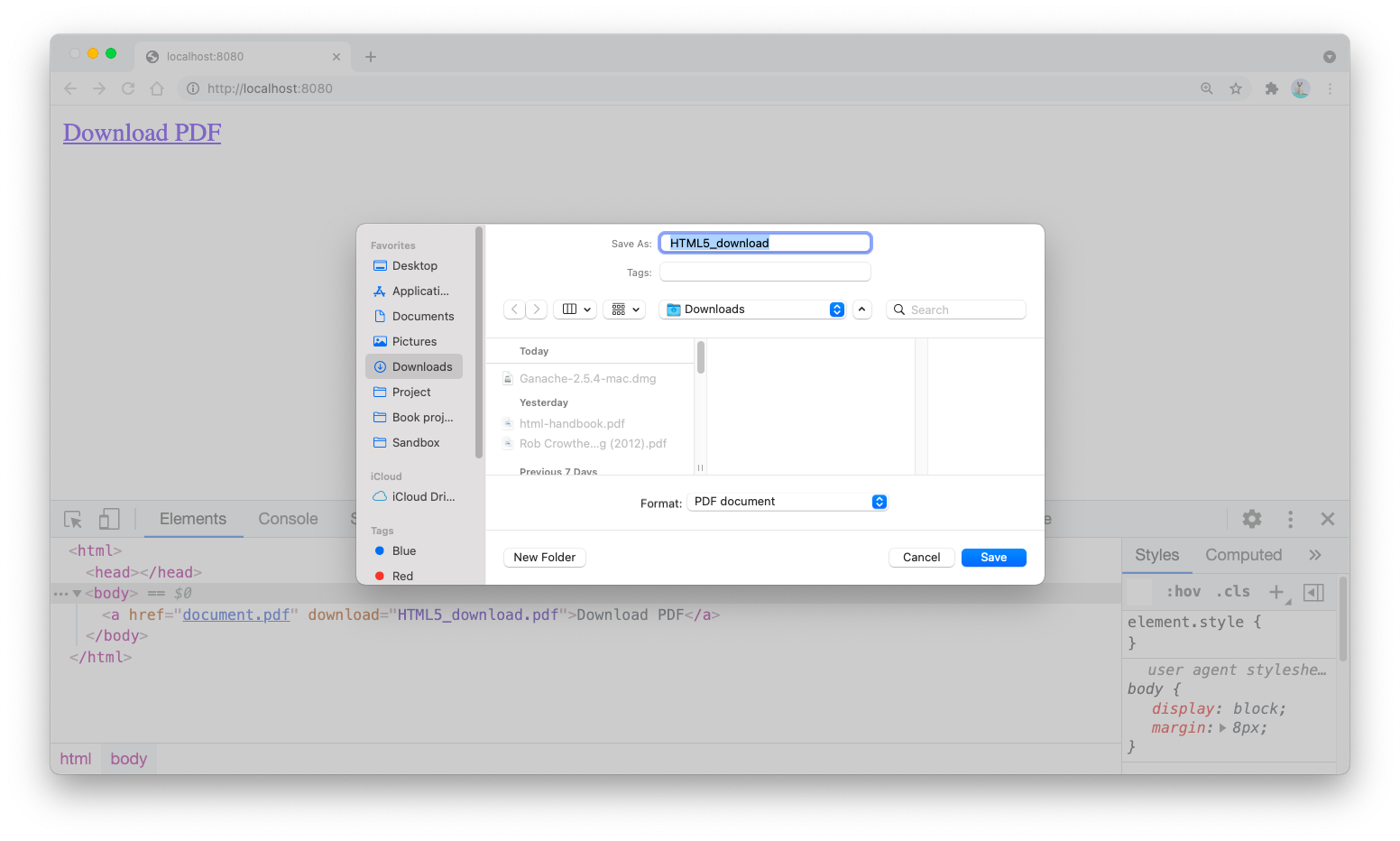Open the Downloads location popup menu
This screenshot has width=1400, height=841.
(x=753, y=310)
